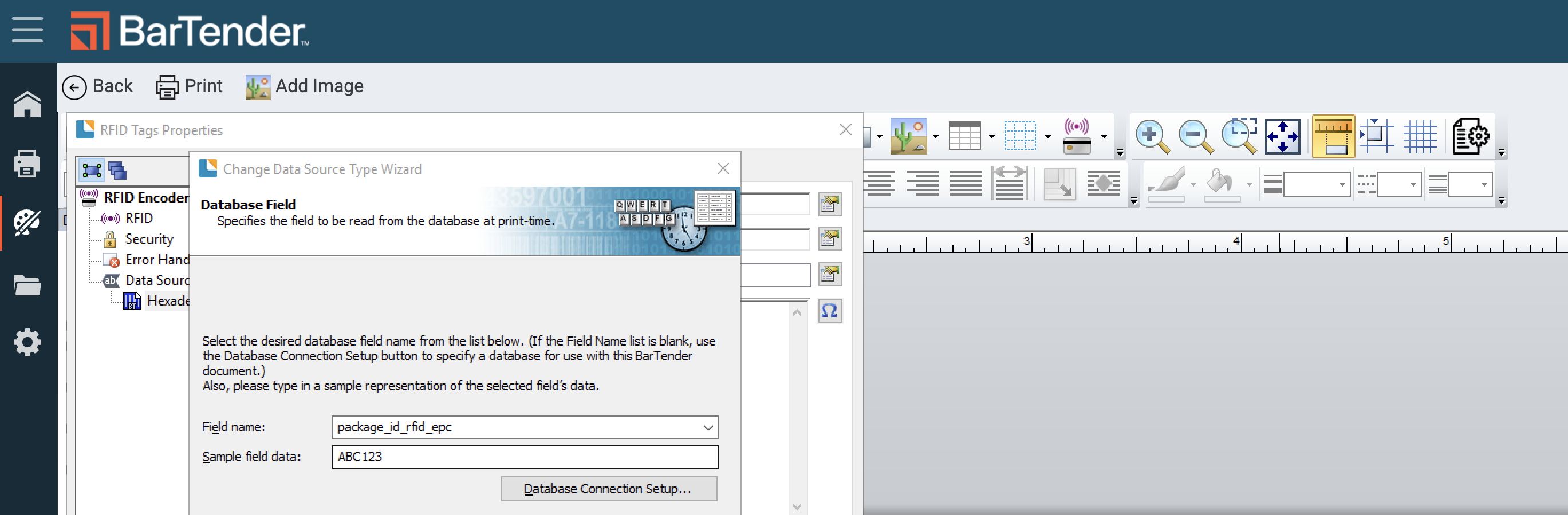Viewport: 1568px width, 515px height.
Task: Click the right-align text icon
Action: click(x=922, y=184)
